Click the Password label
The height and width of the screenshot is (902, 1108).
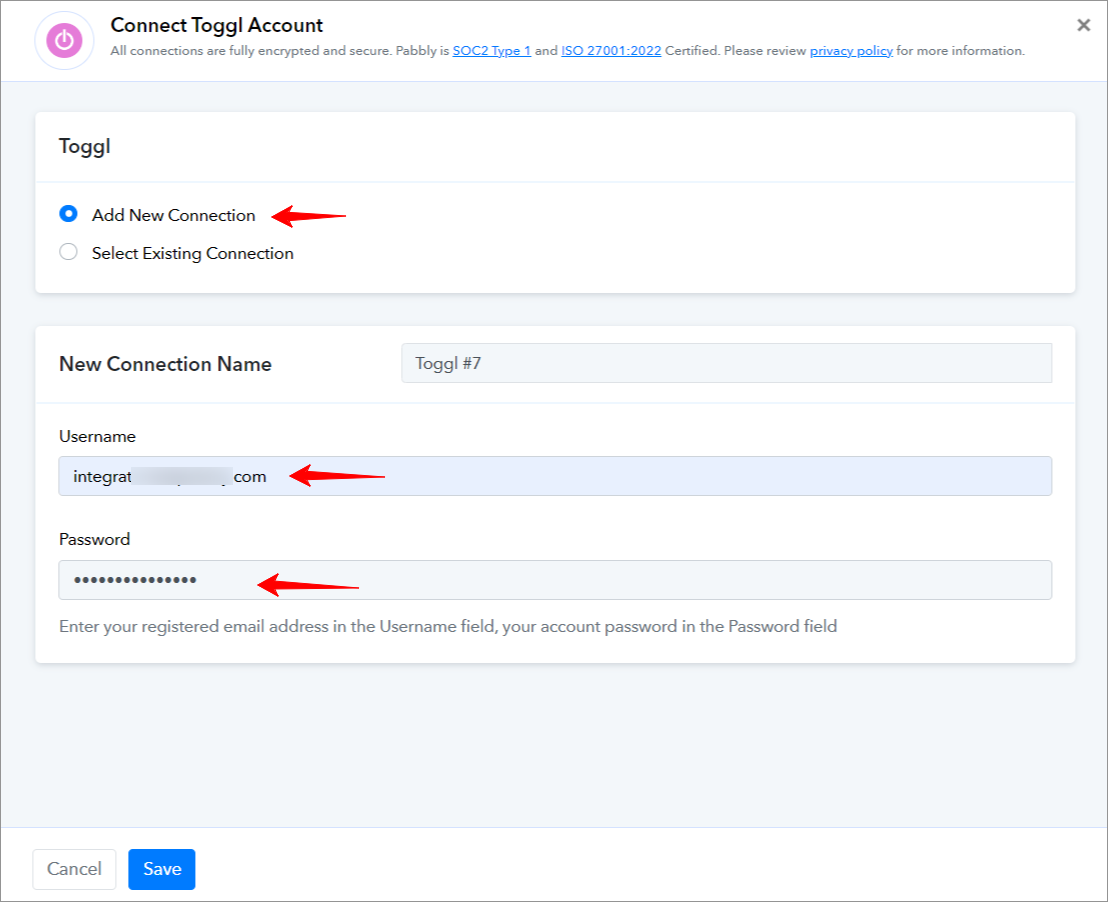click(x=94, y=539)
